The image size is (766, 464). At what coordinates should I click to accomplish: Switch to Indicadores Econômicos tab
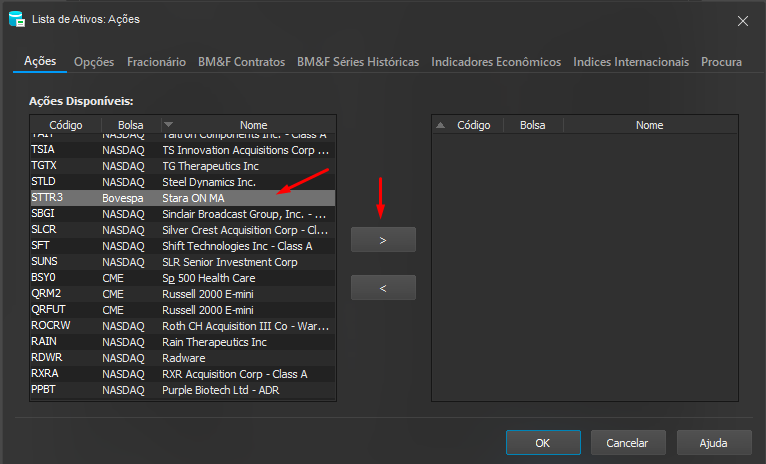click(496, 62)
